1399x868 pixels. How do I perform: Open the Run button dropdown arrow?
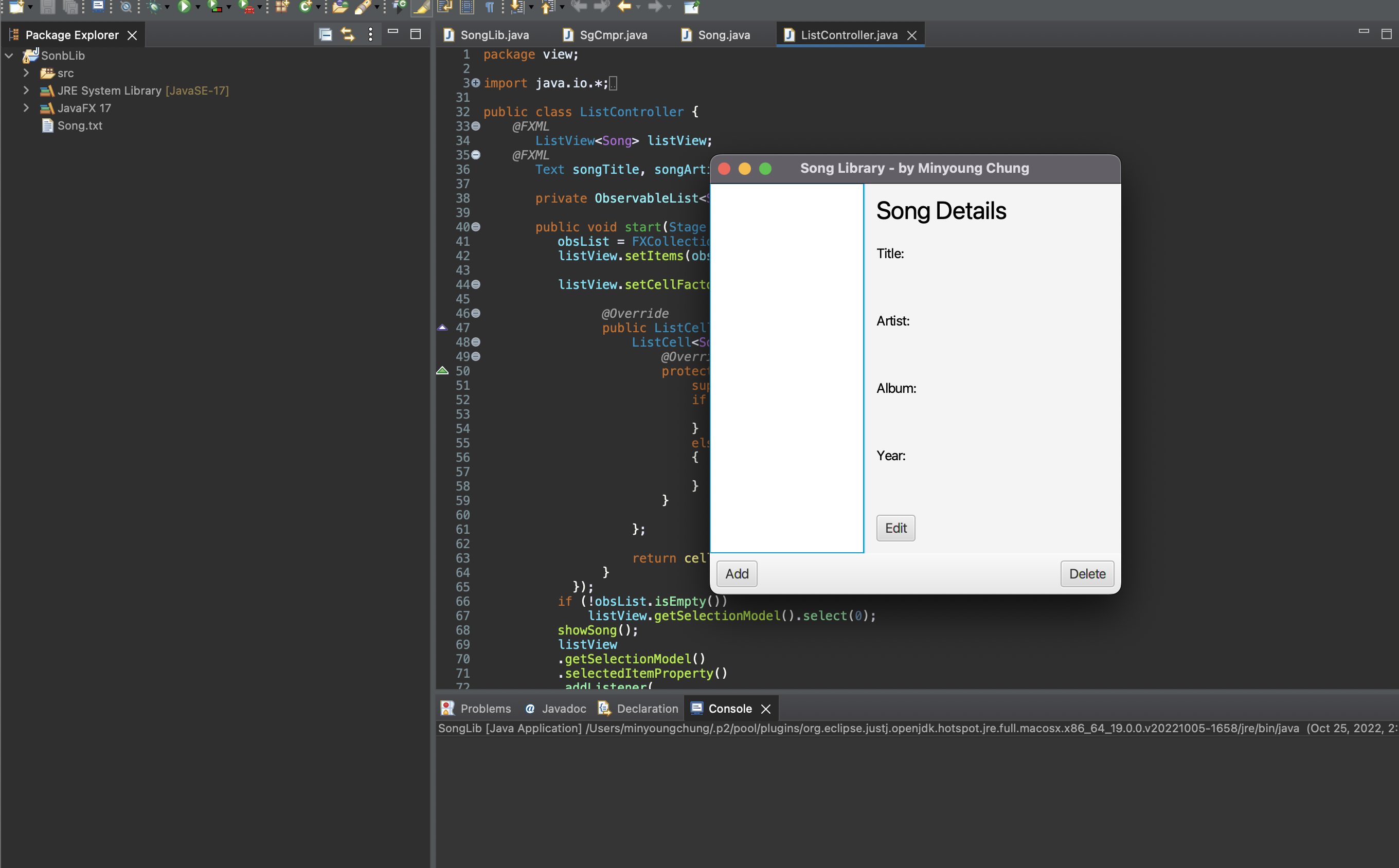coord(198,7)
